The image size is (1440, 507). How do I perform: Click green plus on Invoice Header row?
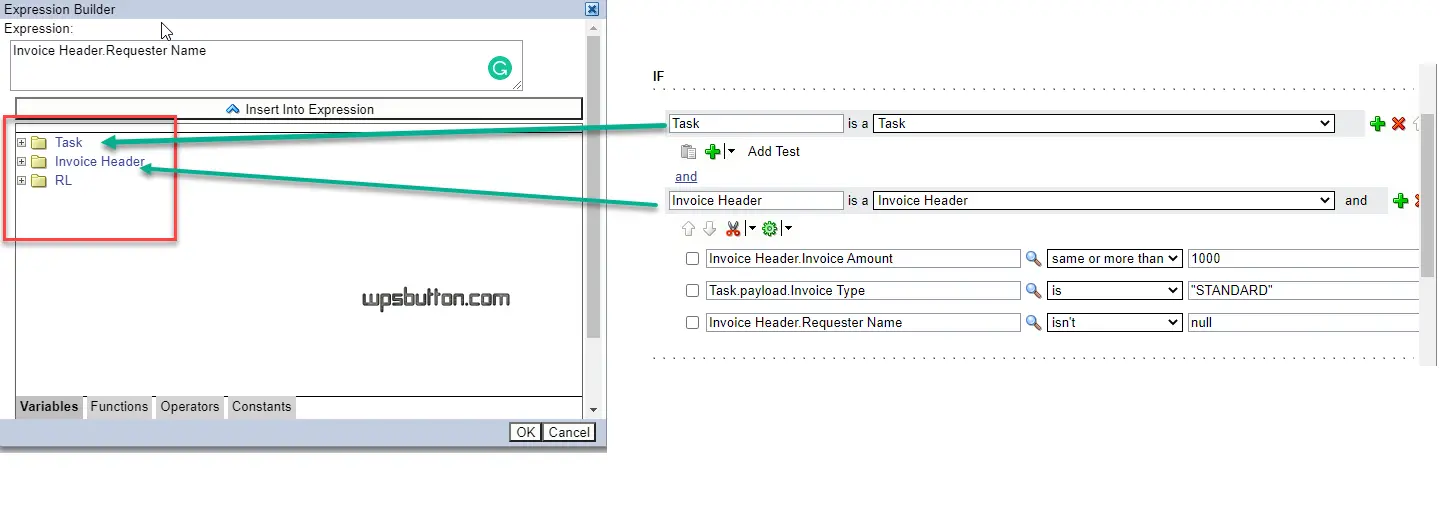tap(1400, 201)
